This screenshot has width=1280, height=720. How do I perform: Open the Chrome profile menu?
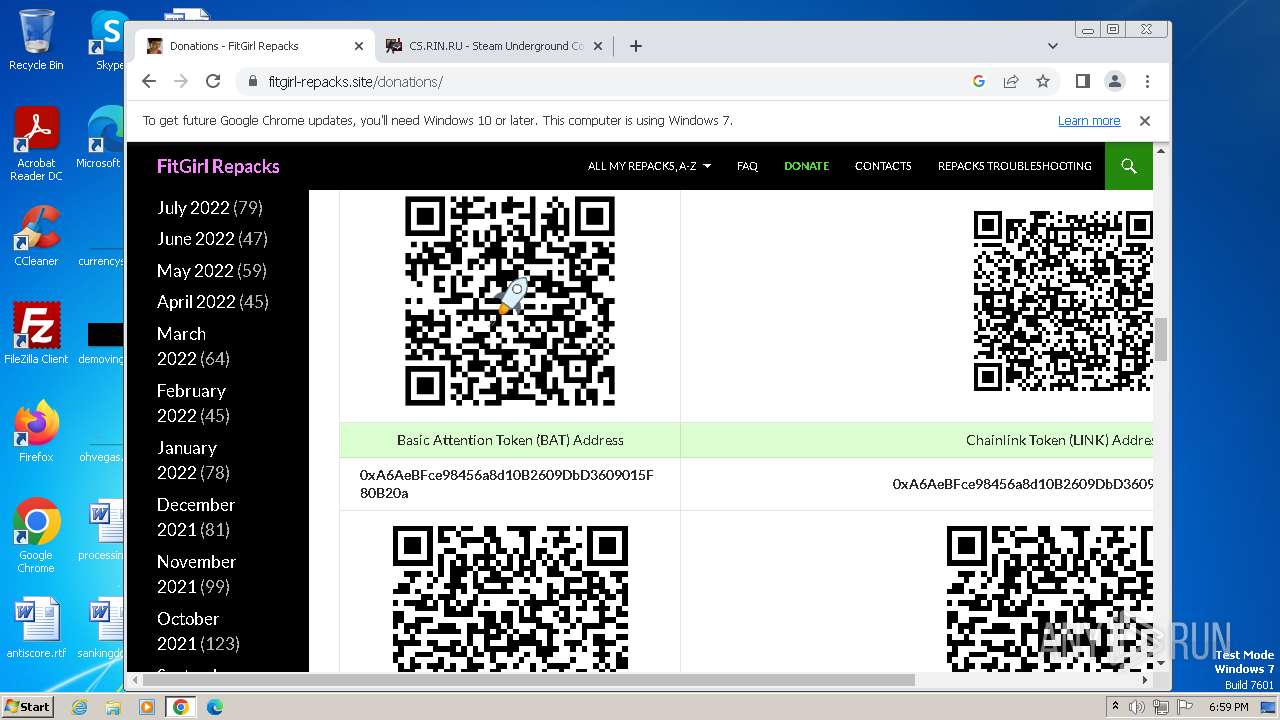[x=1114, y=81]
